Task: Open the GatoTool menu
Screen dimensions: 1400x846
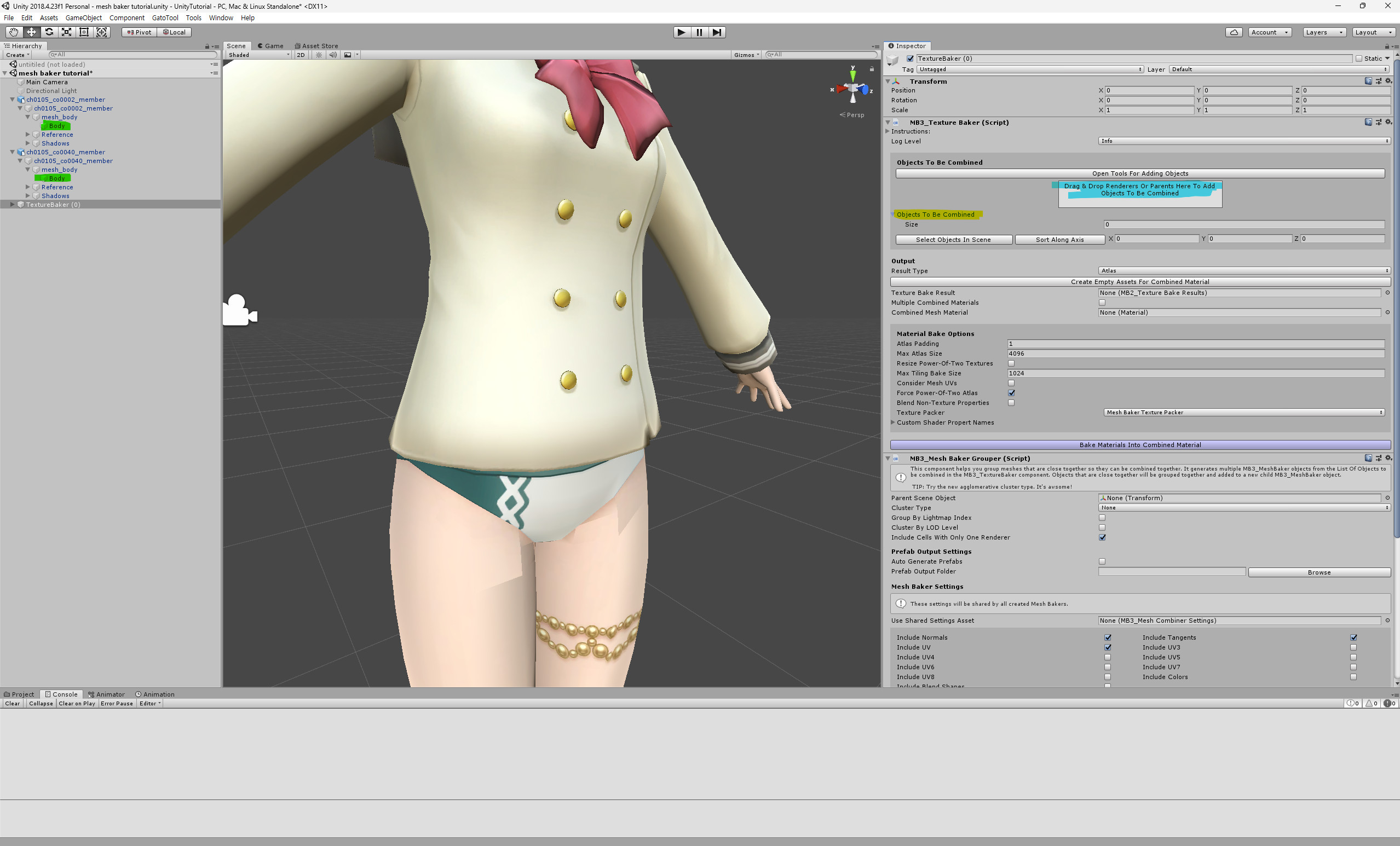Action: pos(165,18)
